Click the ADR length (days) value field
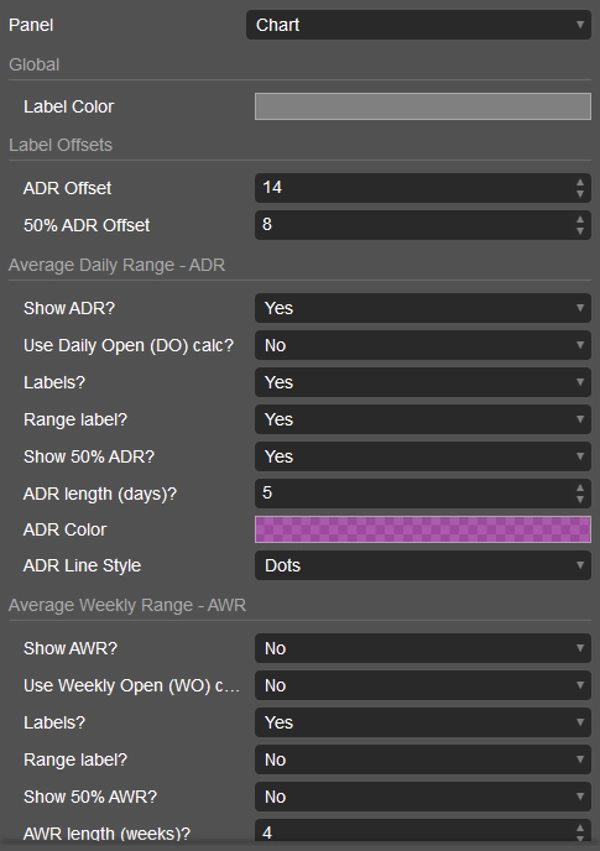The height and width of the screenshot is (851, 600). pyautogui.click(x=410, y=493)
